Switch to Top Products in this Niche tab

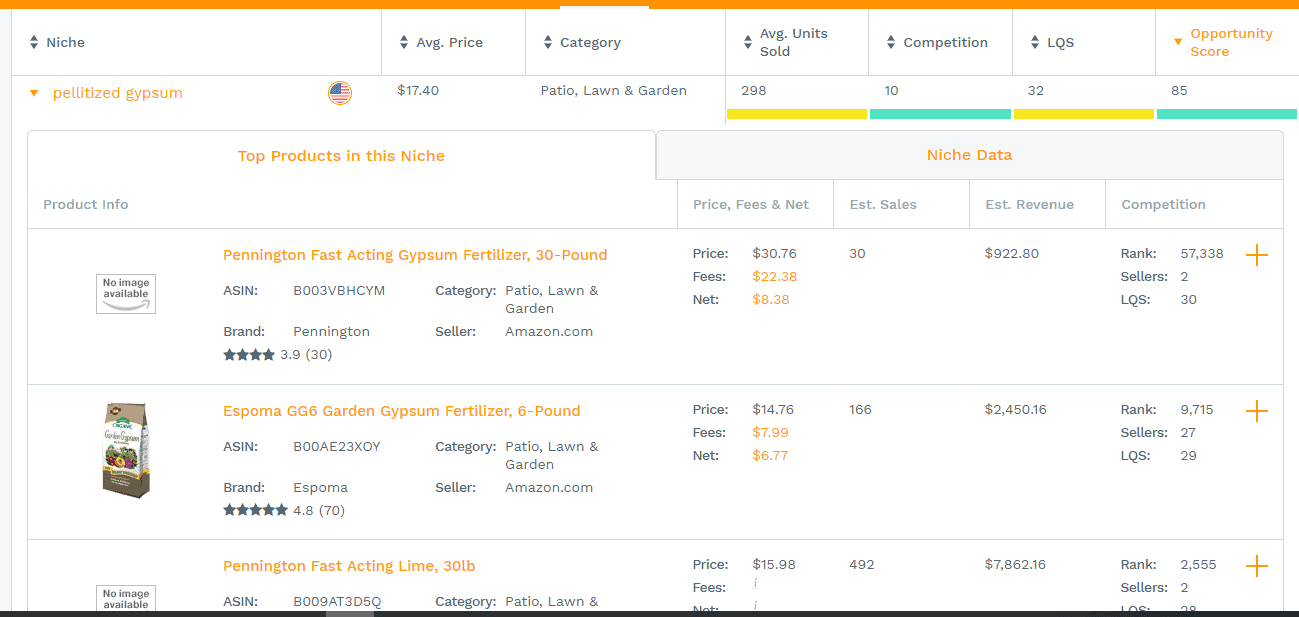click(x=341, y=156)
